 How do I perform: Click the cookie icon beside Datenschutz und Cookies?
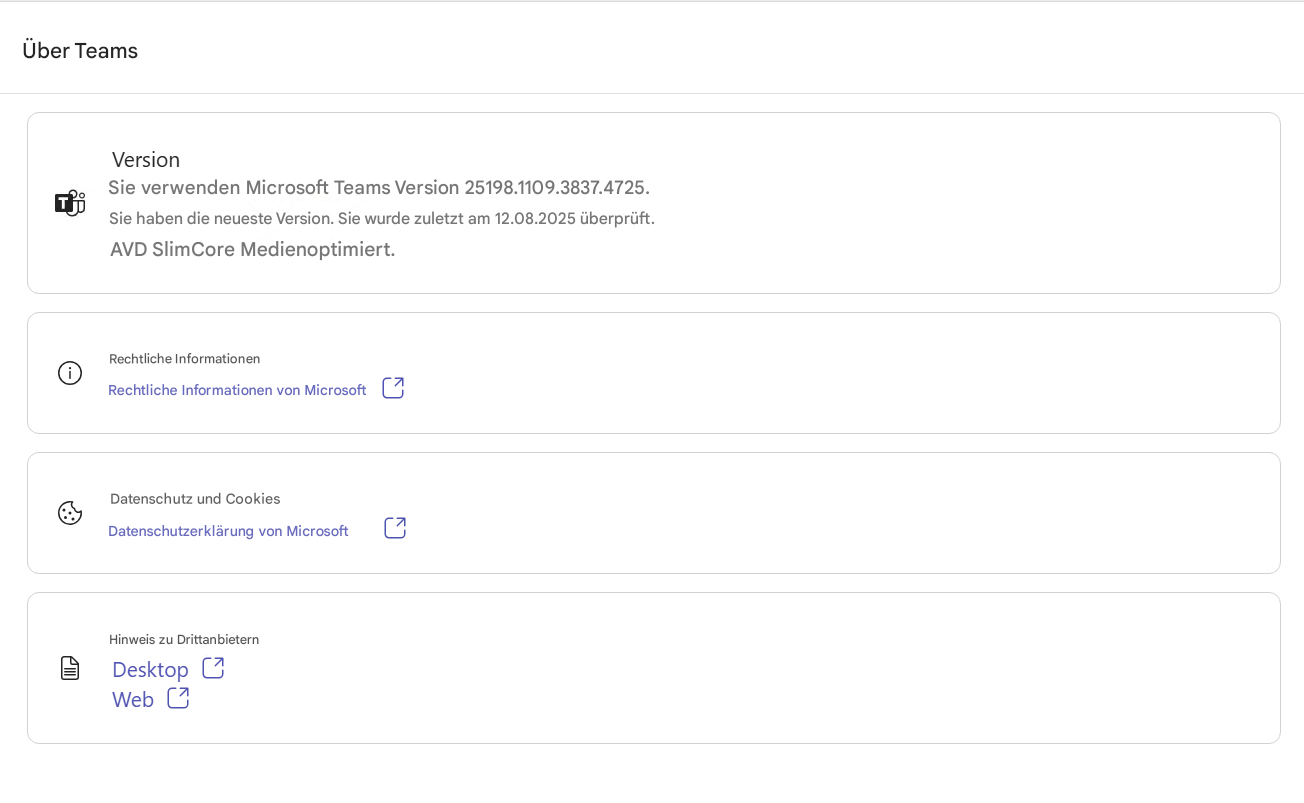click(x=70, y=513)
